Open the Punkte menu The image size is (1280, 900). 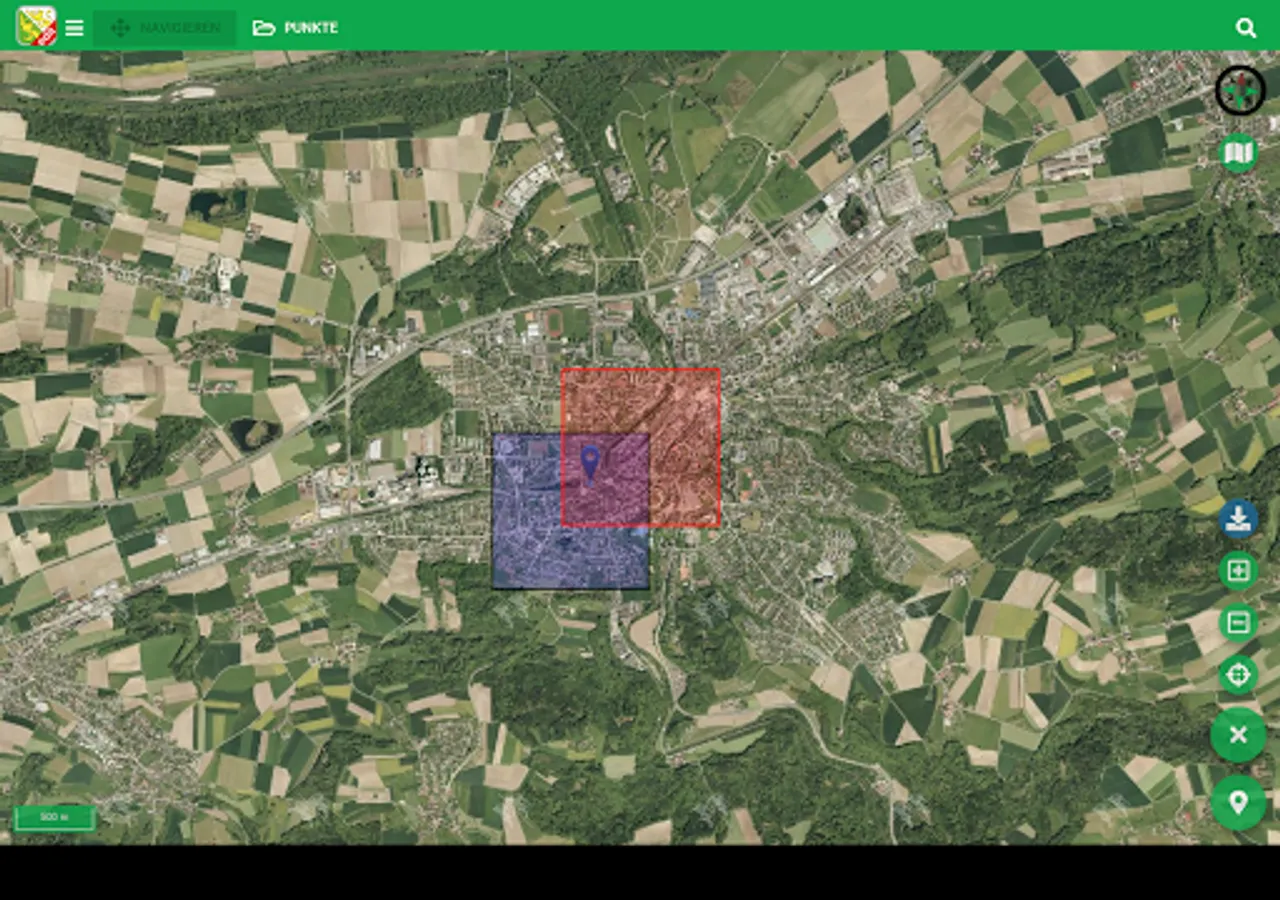(x=295, y=28)
